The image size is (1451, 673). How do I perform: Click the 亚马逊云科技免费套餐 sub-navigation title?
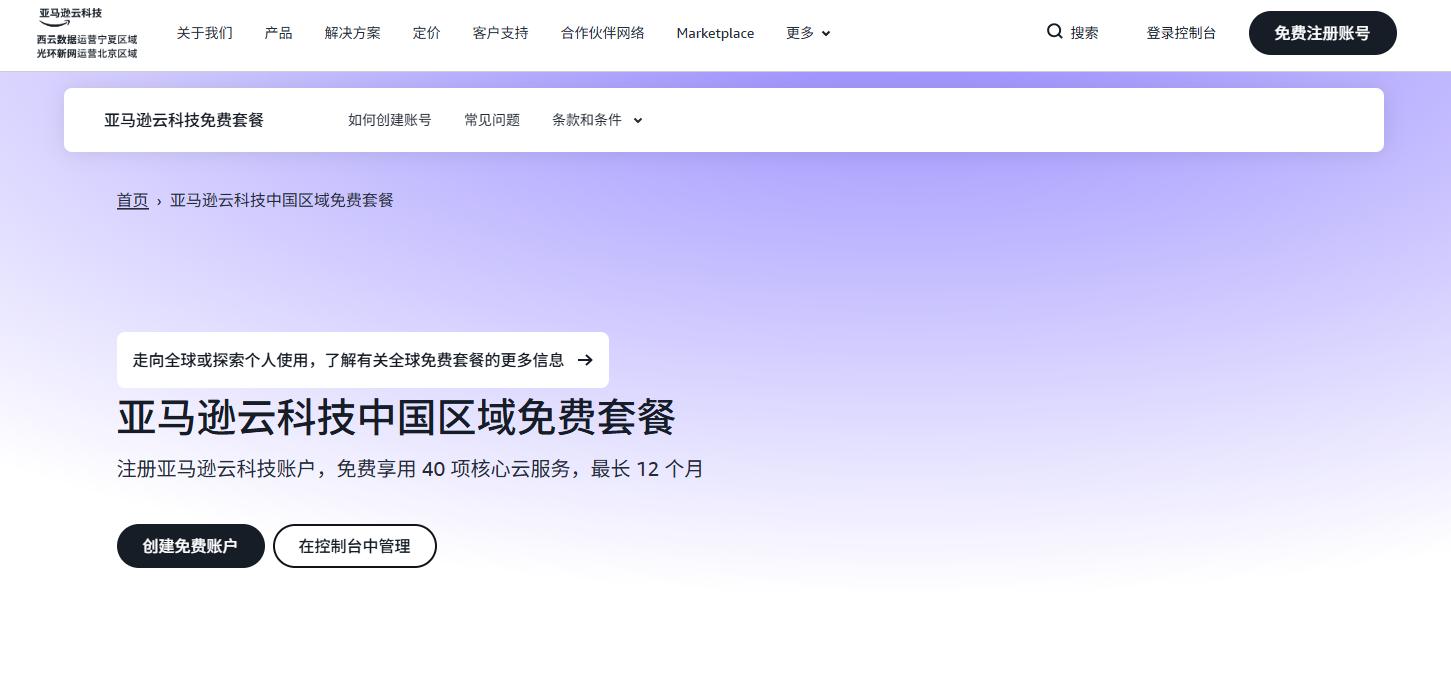tap(184, 120)
